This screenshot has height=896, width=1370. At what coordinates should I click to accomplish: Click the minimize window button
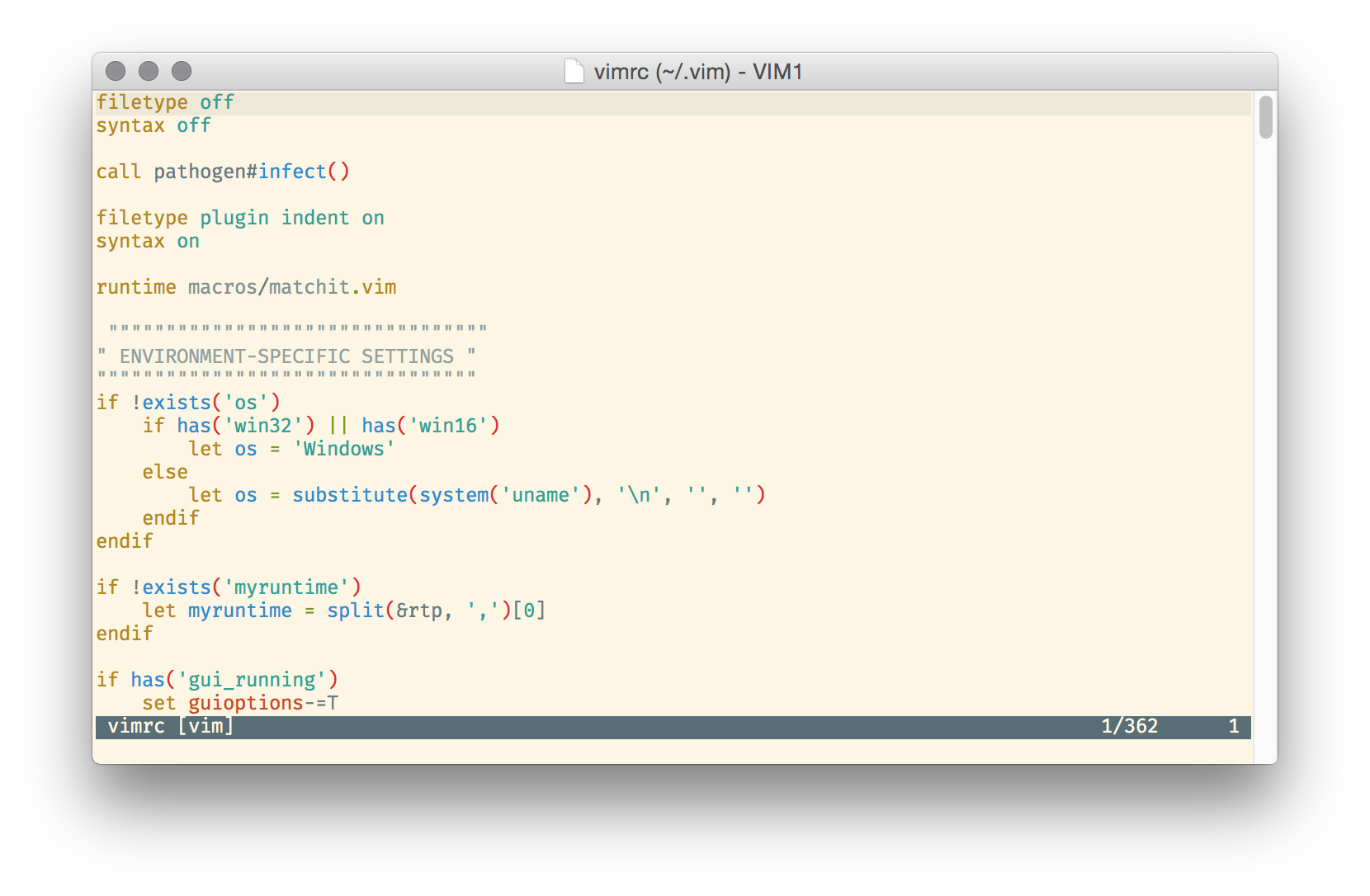pos(149,71)
